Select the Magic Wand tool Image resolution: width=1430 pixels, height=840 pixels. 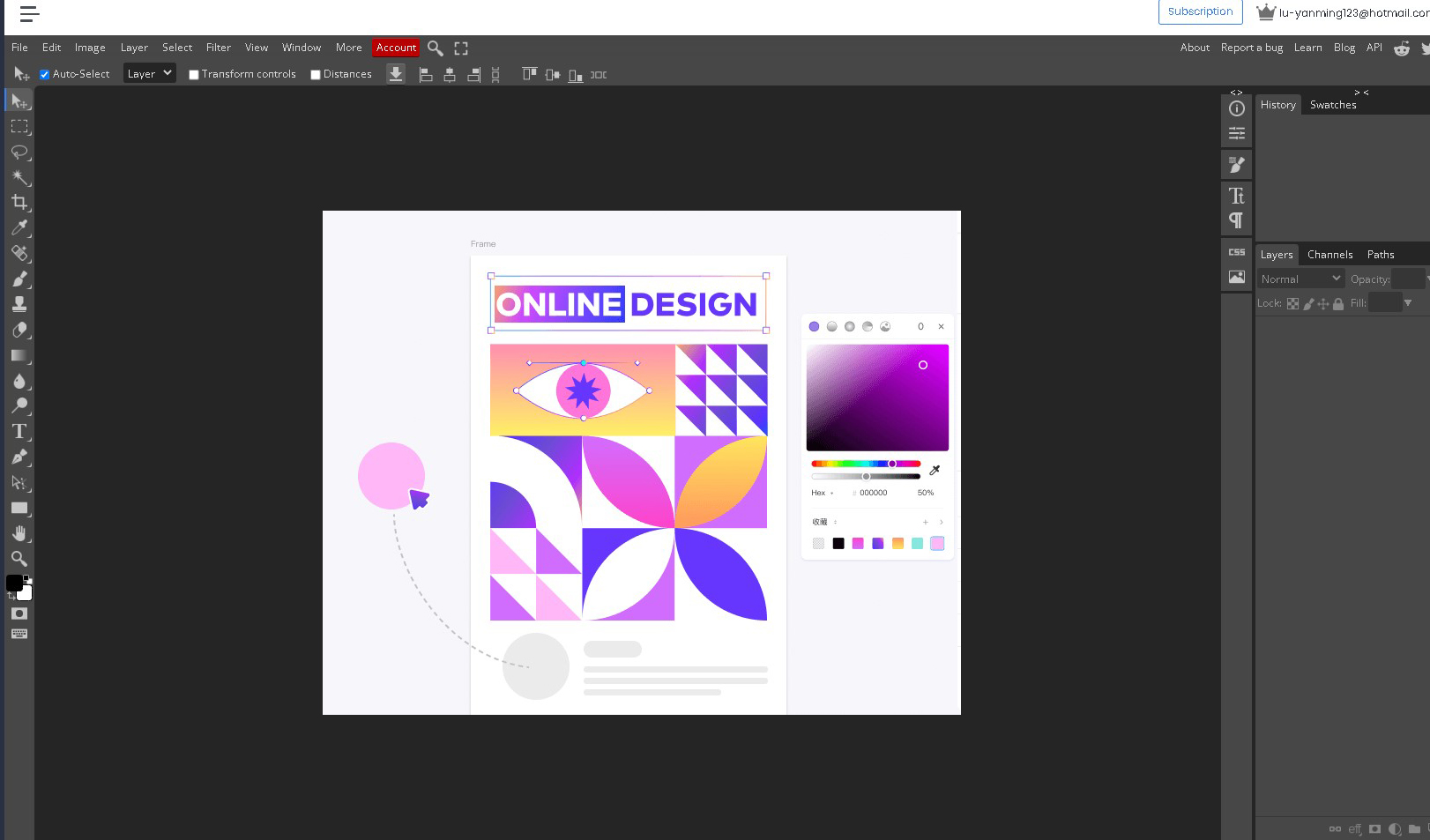click(19, 177)
